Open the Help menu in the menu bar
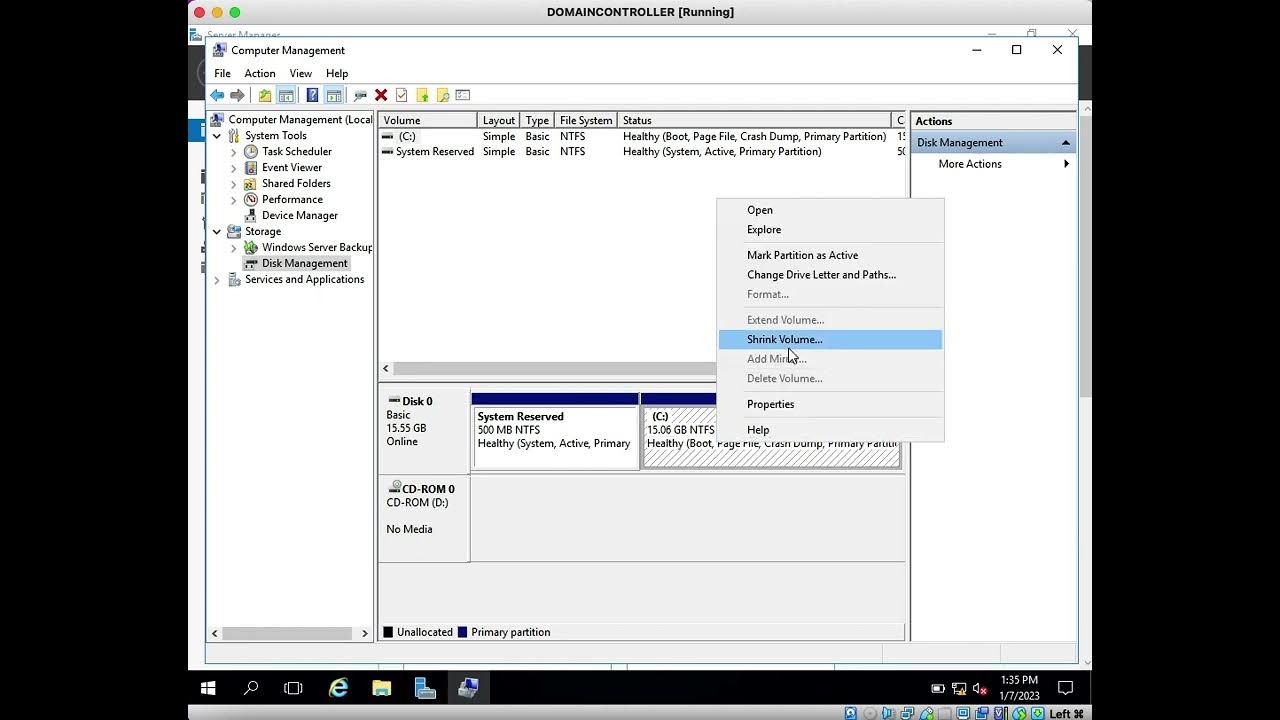The image size is (1280, 720). click(337, 73)
